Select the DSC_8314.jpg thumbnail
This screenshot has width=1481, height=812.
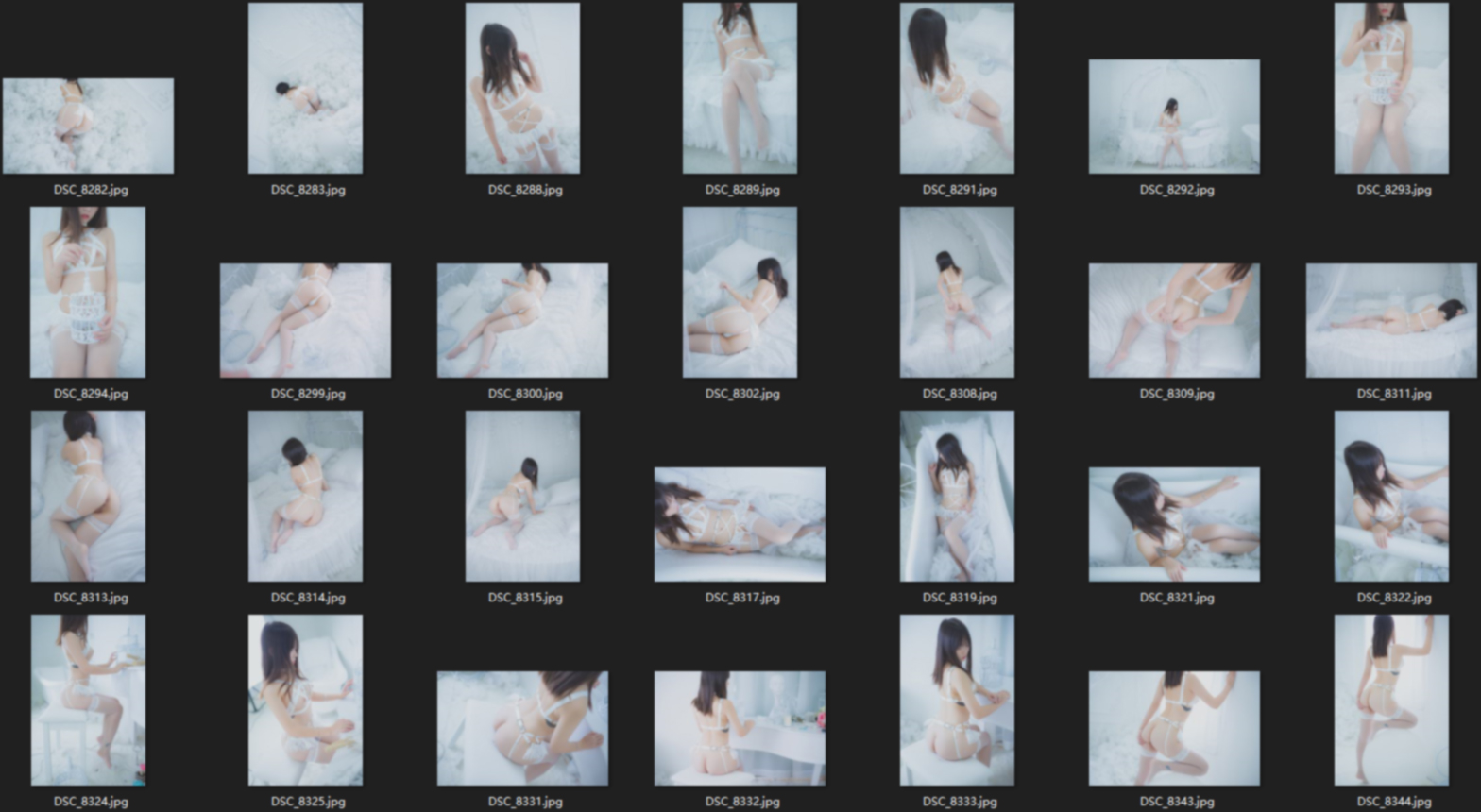click(x=305, y=496)
